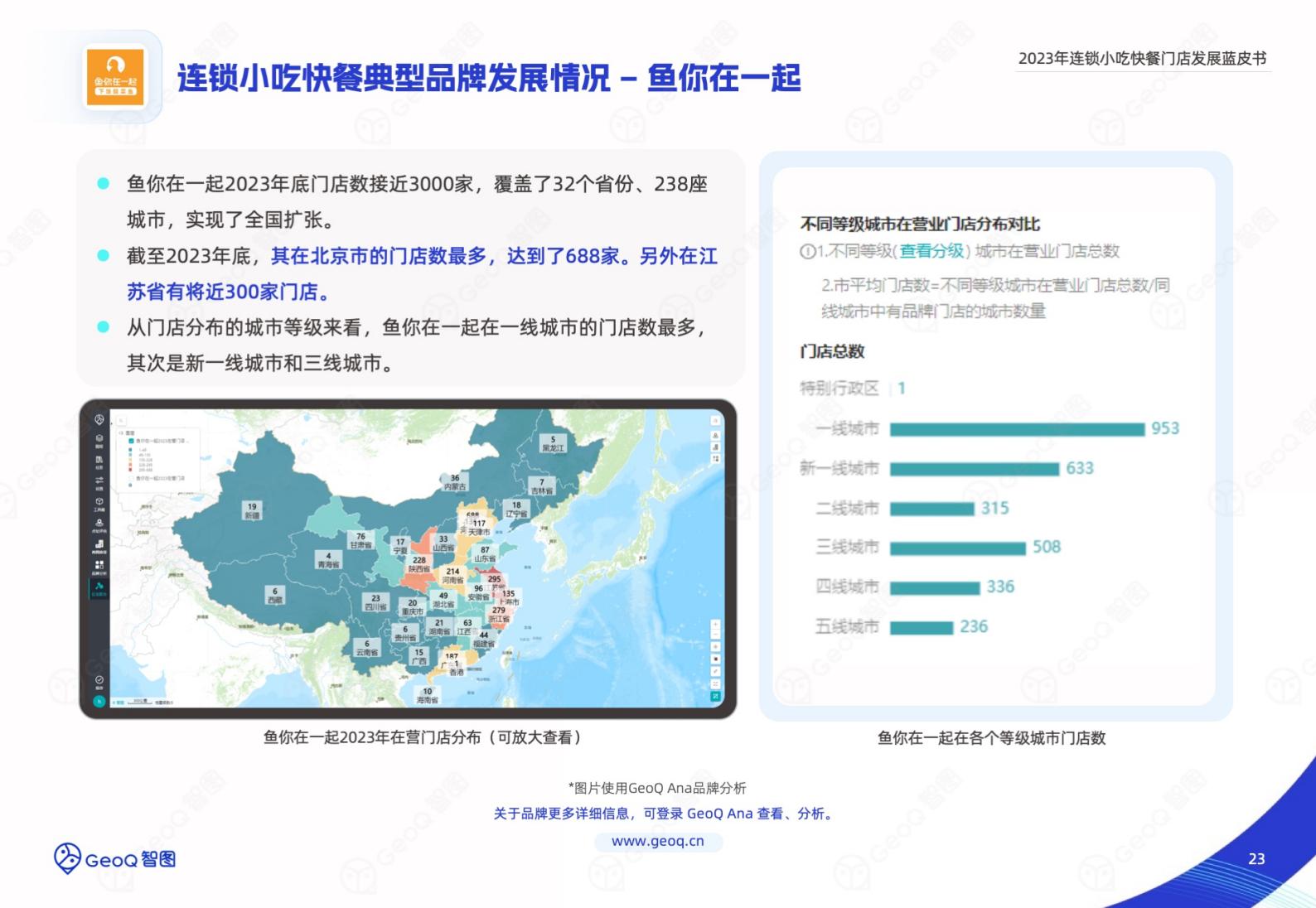1316x908 pixels.
Task: Click the 吉林省 label showing 7
Action: [x=541, y=486]
